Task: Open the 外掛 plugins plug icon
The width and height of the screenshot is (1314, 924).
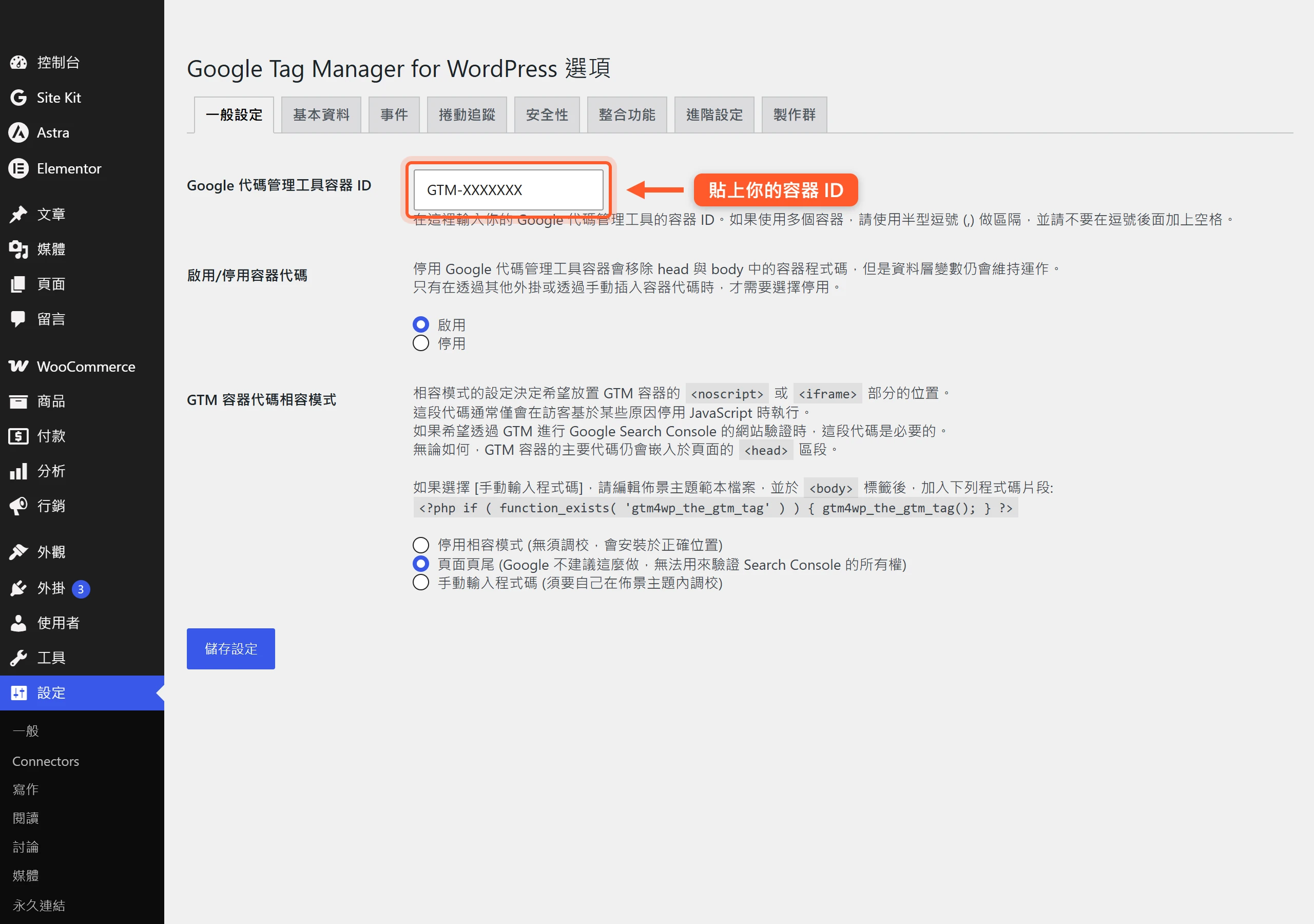Action: tap(18, 588)
